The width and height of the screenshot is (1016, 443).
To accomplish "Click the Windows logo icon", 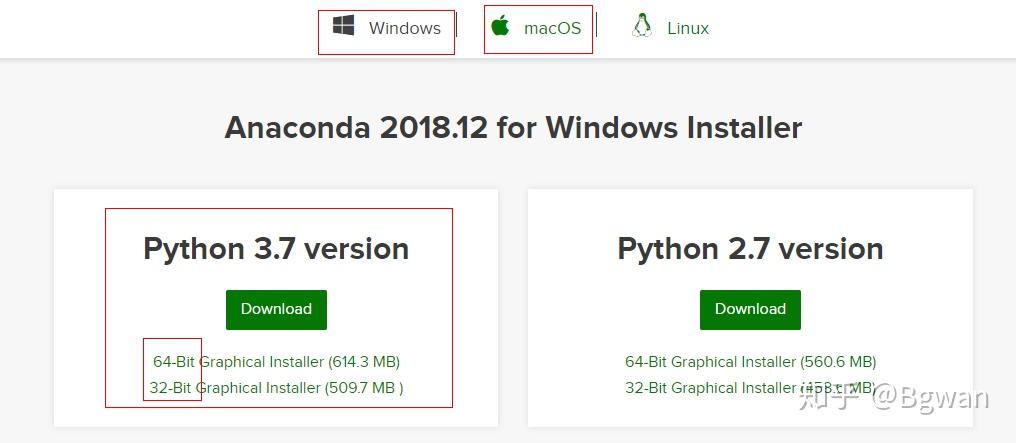I will 344,26.
